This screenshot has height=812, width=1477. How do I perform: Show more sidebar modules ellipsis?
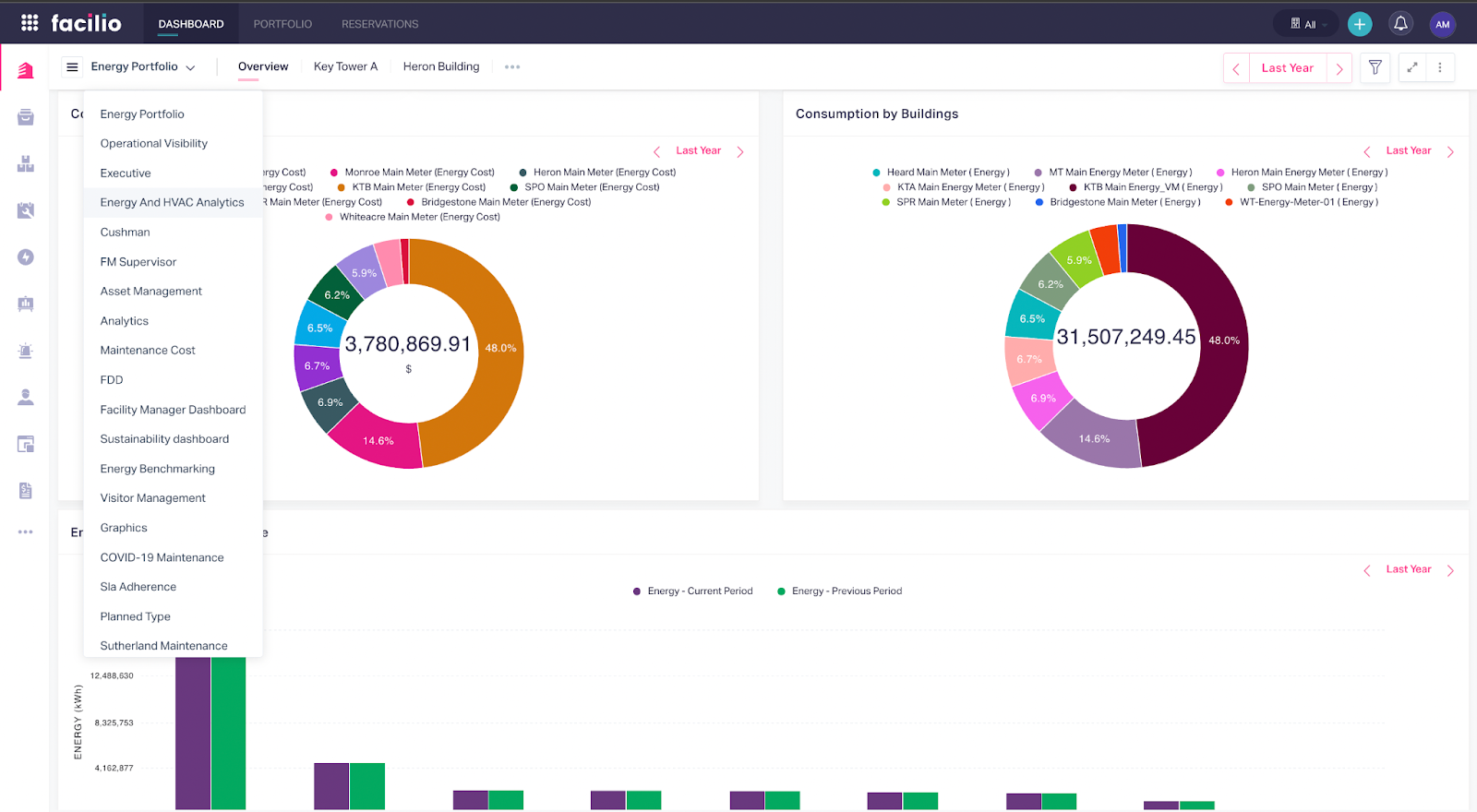pos(26,531)
